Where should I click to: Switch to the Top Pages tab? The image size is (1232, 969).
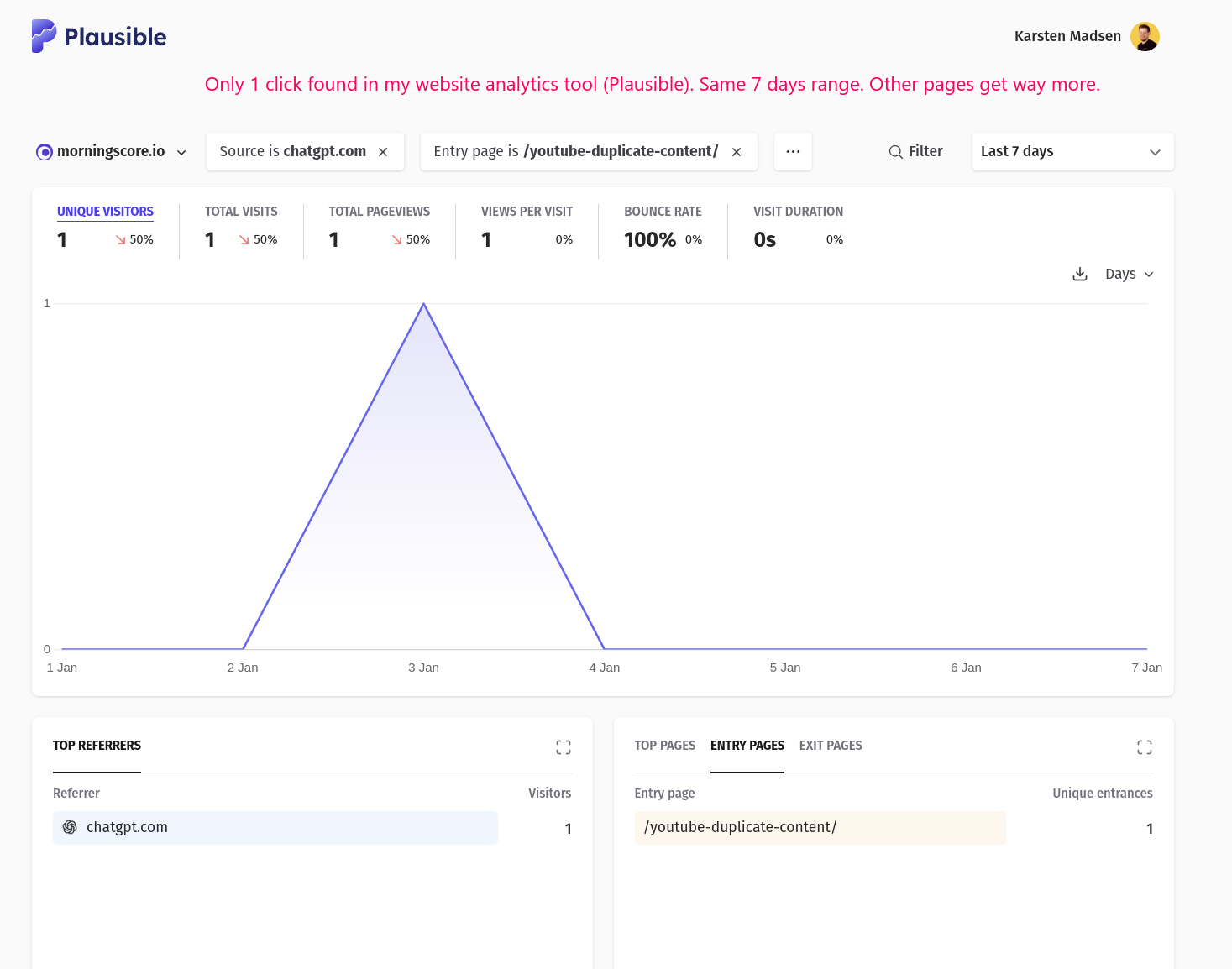664,746
